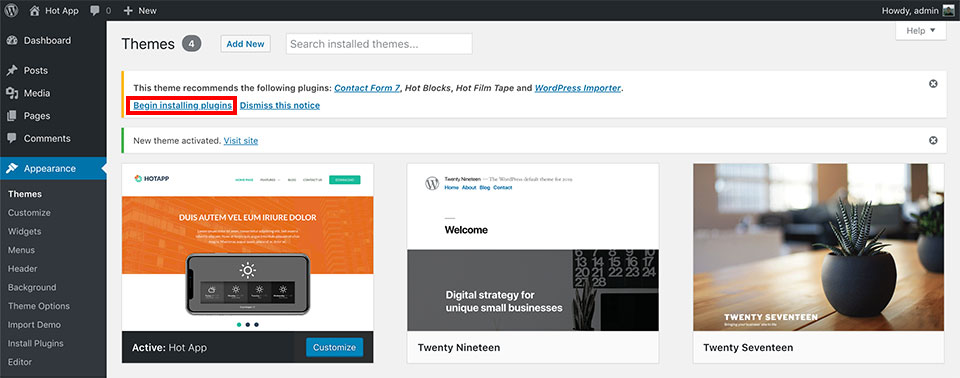
Task: Click the Customize button for Hot App
Action: [334, 347]
